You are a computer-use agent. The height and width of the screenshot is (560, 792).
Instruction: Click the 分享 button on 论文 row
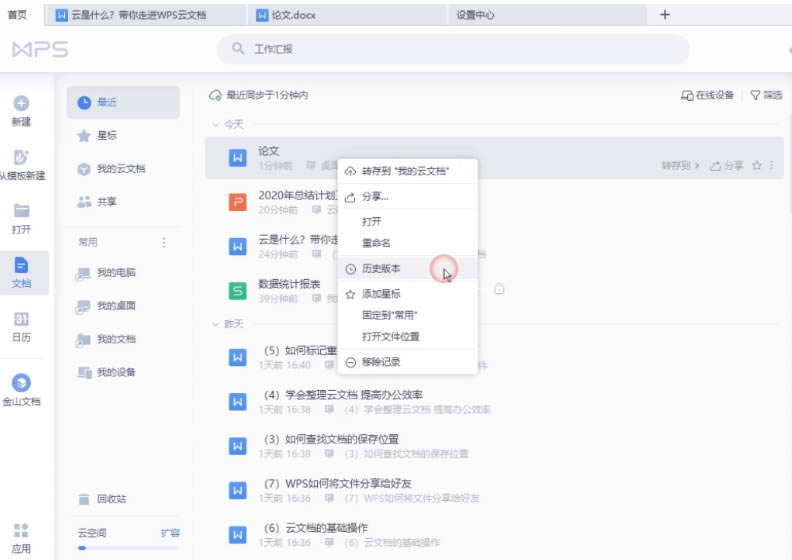pyautogui.click(x=727, y=165)
